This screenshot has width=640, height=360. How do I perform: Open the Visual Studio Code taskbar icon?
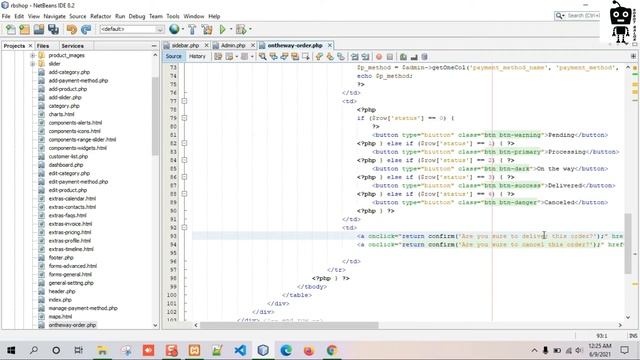pos(240,350)
